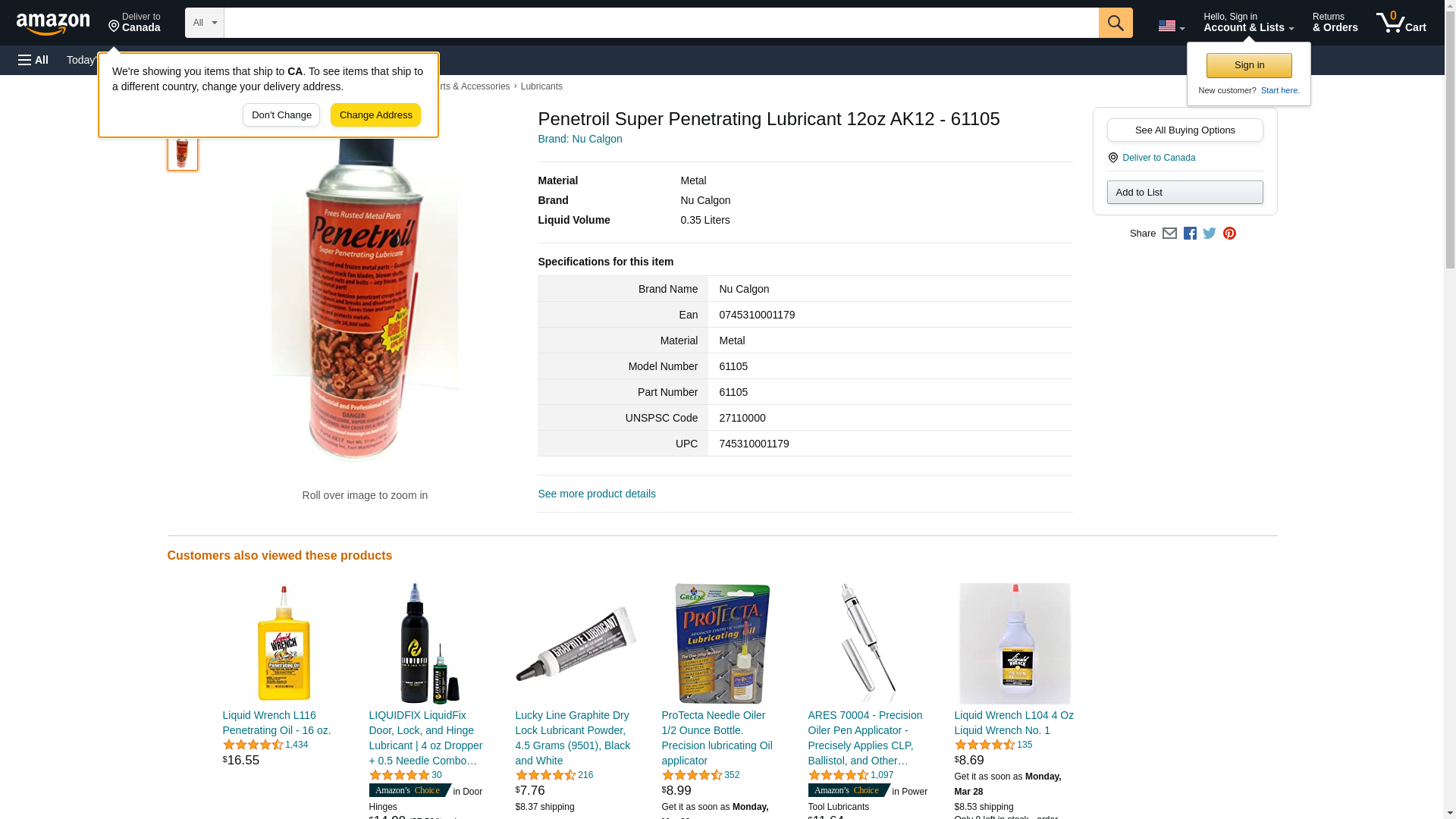Viewport: 1456px width, 819px height.
Task: Select the Penetroil can thumbnail
Action: point(182,151)
